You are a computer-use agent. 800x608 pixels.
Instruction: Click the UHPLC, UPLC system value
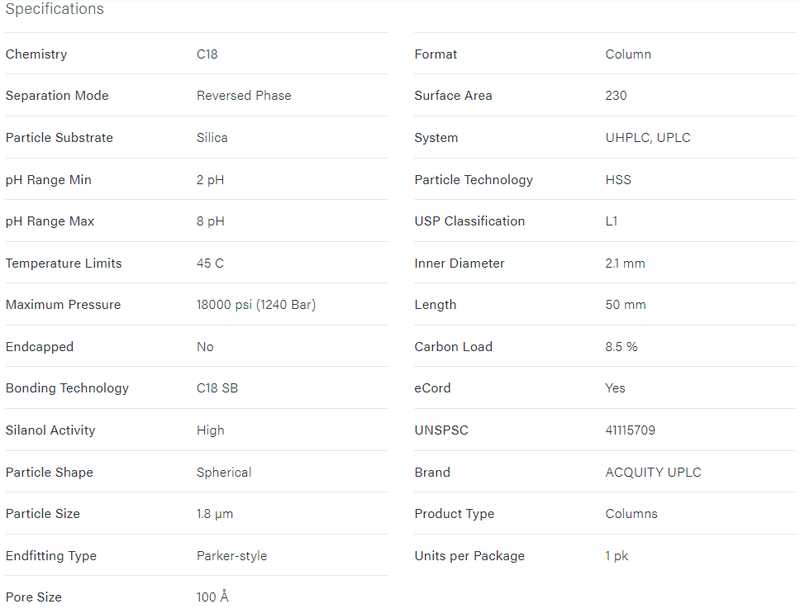(648, 138)
